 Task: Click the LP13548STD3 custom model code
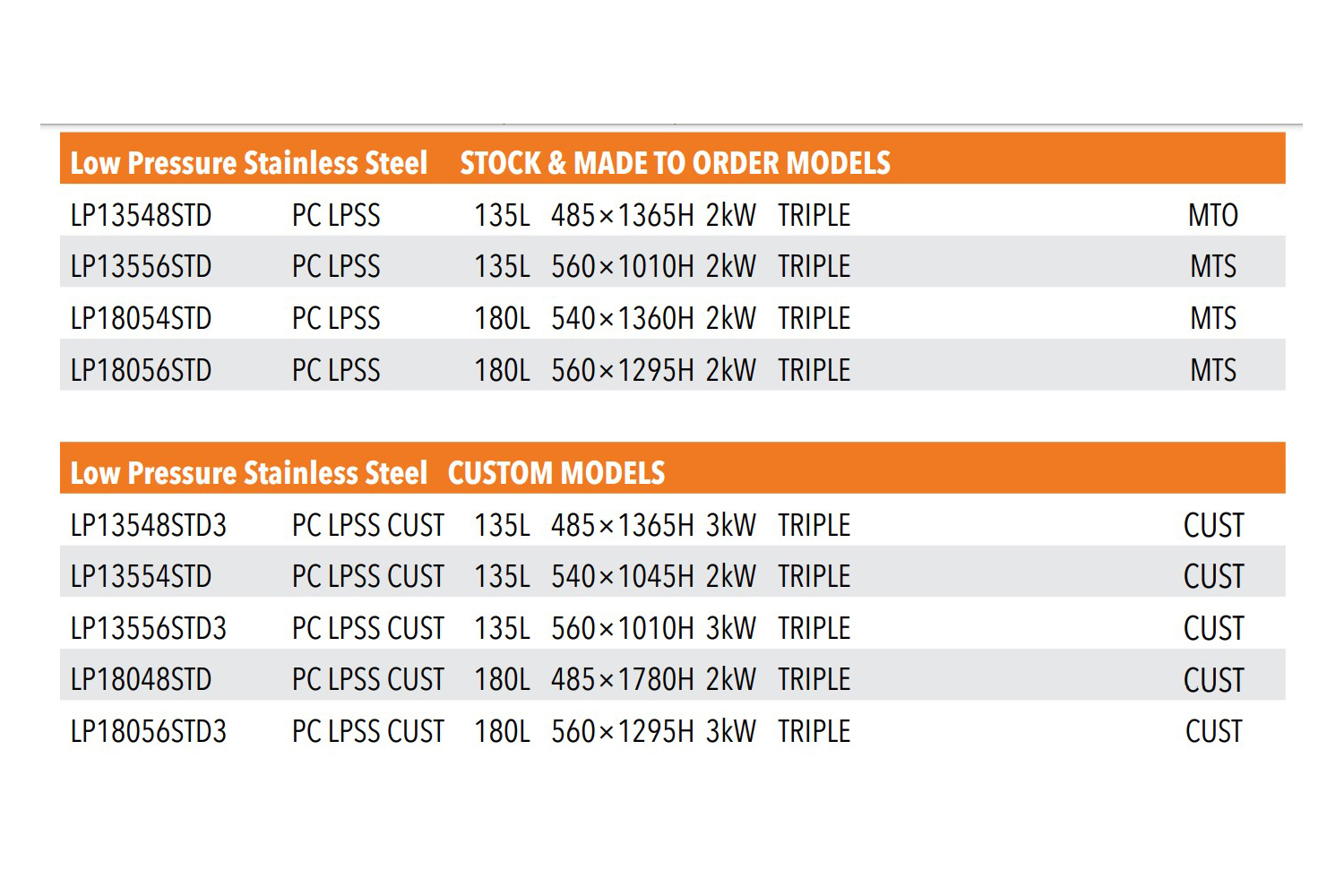(x=149, y=525)
